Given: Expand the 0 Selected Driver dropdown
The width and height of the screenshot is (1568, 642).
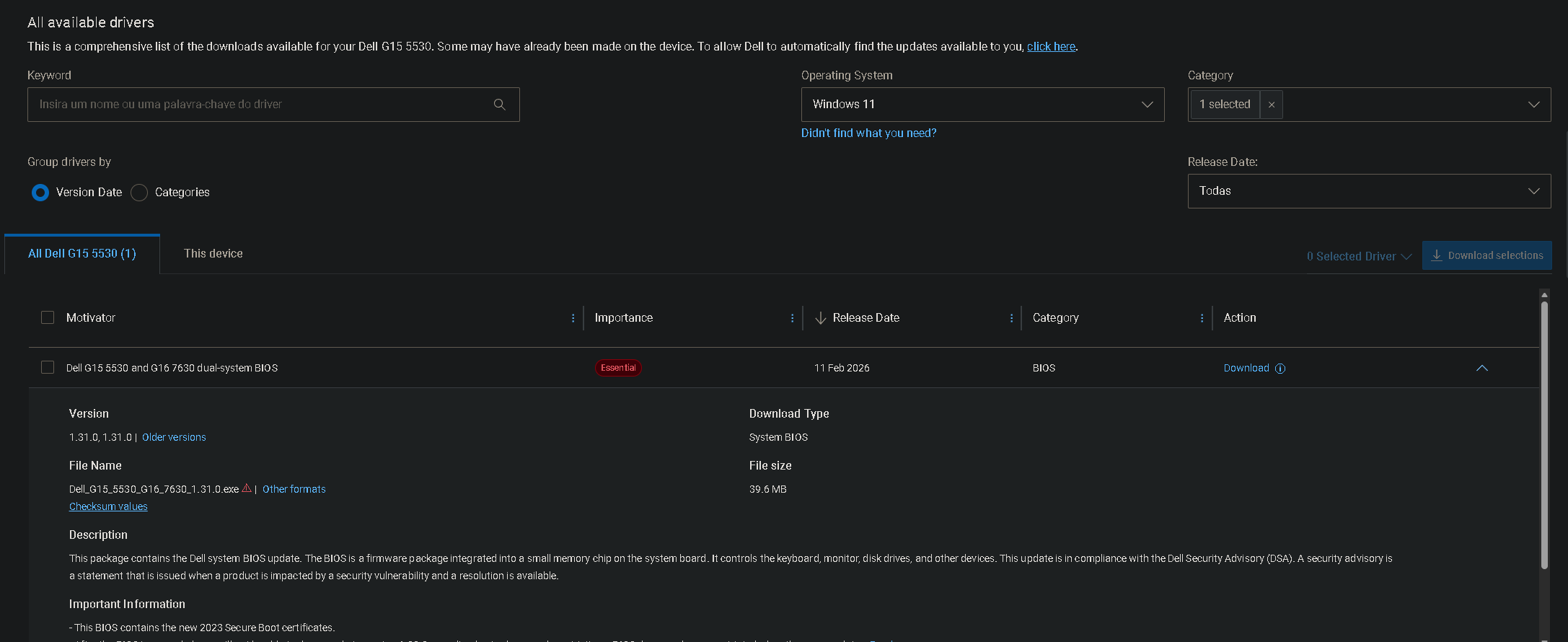Looking at the screenshot, I should (1359, 256).
